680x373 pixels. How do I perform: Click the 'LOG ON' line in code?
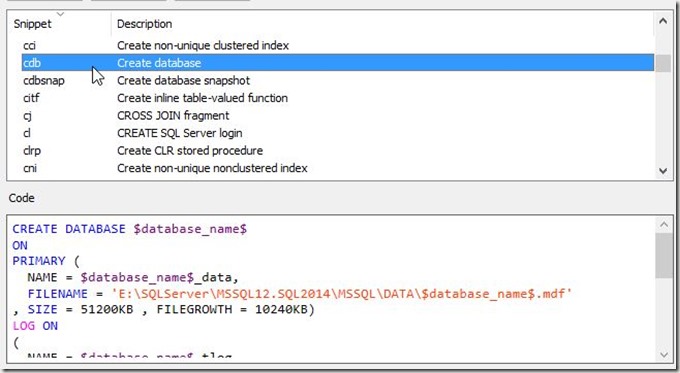tap(35, 326)
